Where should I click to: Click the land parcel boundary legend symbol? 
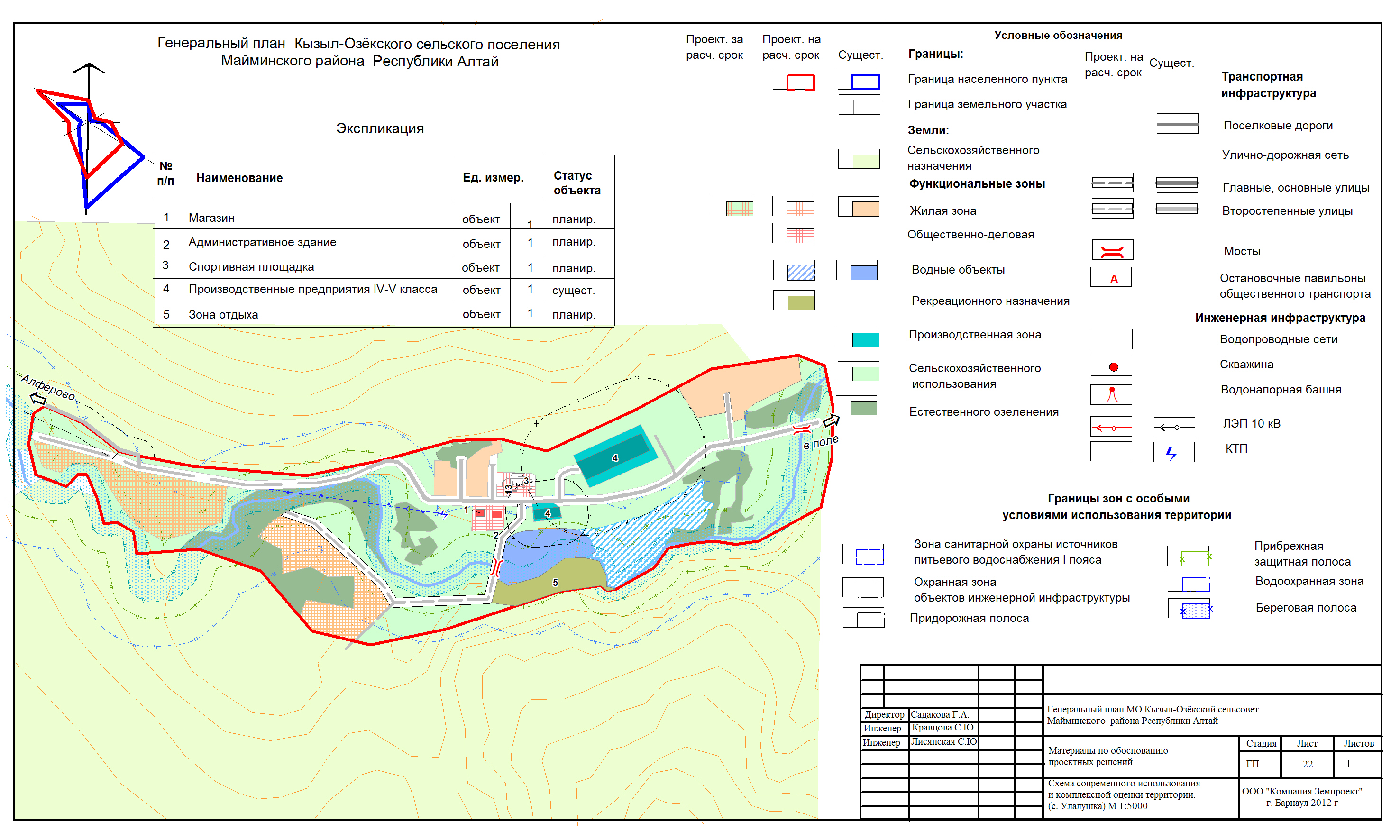[x=860, y=105]
